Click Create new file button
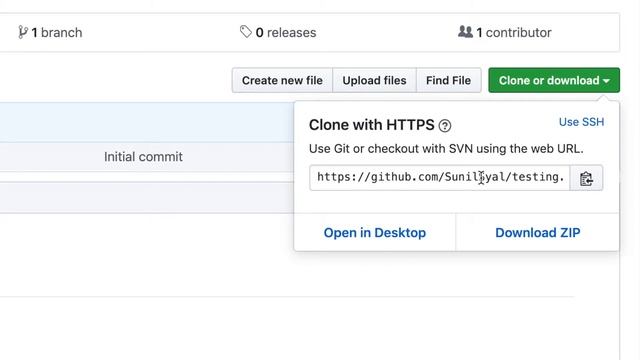This screenshot has height=360, width=640. [282, 80]
